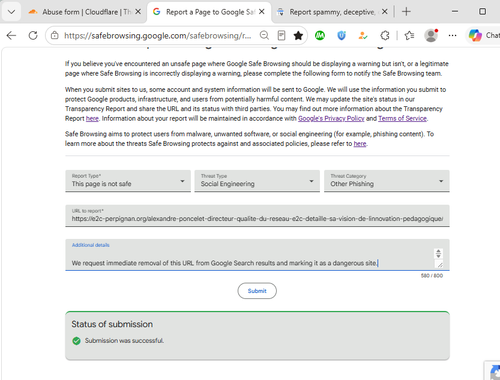Close the Abuse form Cloudflare tab
The height and width of the screenshot is (380, 500).
pyautogui.click(x=138, y=12)
